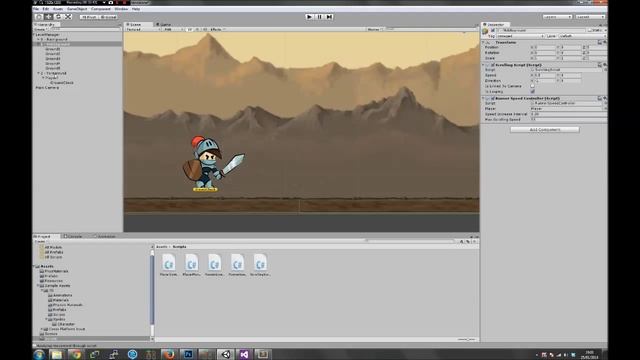
Task: Toggle Runner Speed Controller enabled checkbox
Action: pyautogui.click(x=493, y=98)
